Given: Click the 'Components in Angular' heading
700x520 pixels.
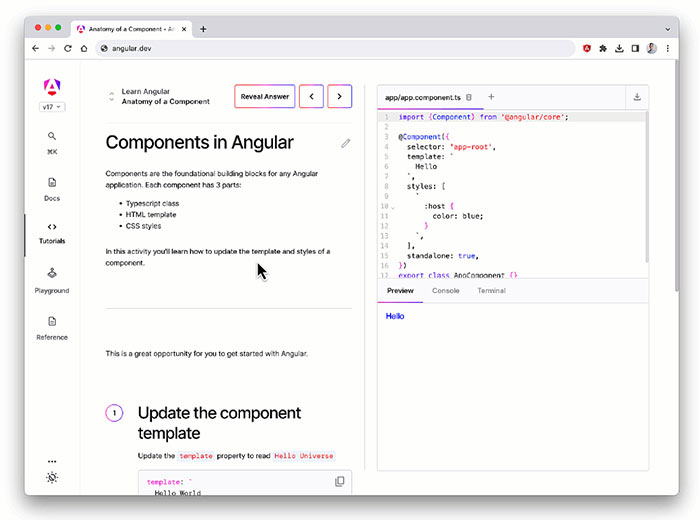Looking at the screenshot, I should pyautogui.click(x=200, y=143).
